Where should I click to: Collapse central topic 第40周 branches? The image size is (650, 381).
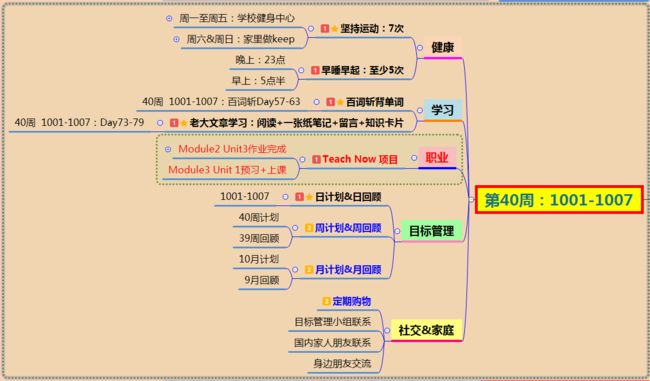471,199
